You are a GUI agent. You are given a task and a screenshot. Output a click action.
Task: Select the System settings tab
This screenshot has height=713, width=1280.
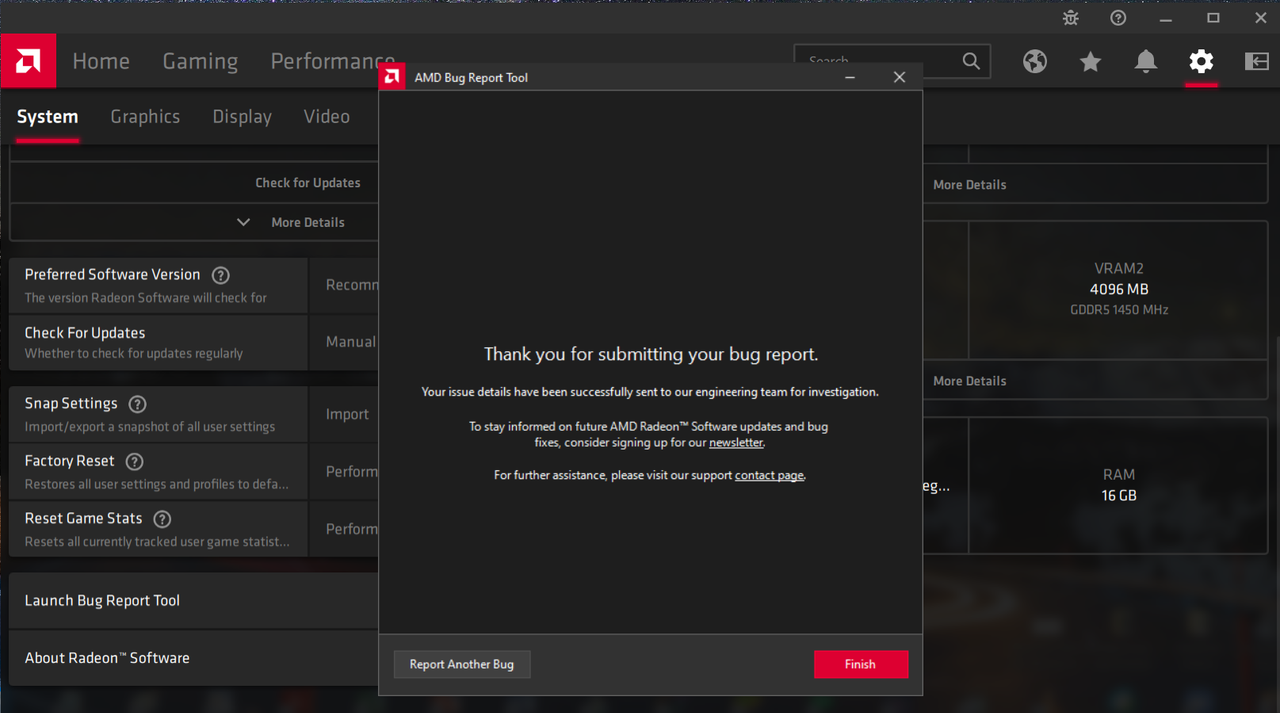[47, 116]
